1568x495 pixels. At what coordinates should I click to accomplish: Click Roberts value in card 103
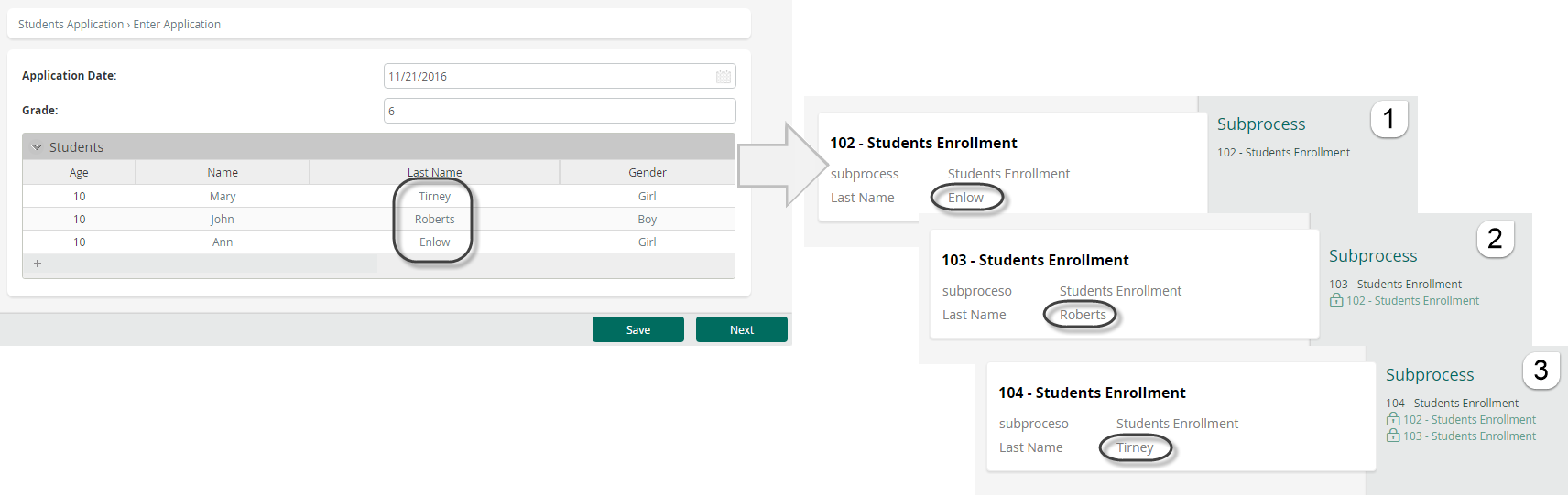[1083, 315]
